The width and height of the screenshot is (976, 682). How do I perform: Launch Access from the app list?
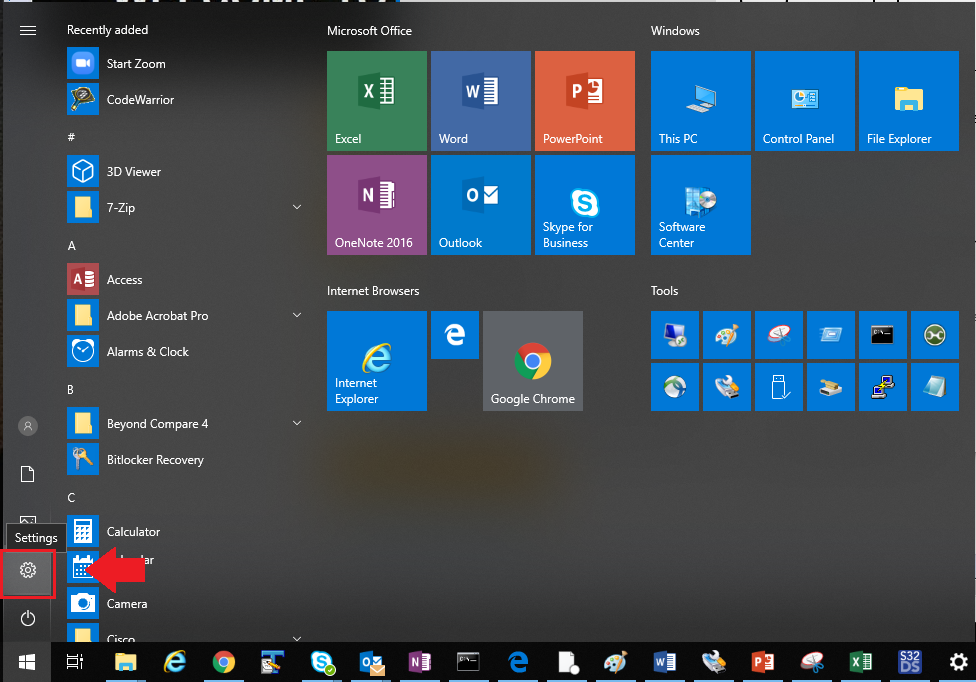click(x=185, y=279)
